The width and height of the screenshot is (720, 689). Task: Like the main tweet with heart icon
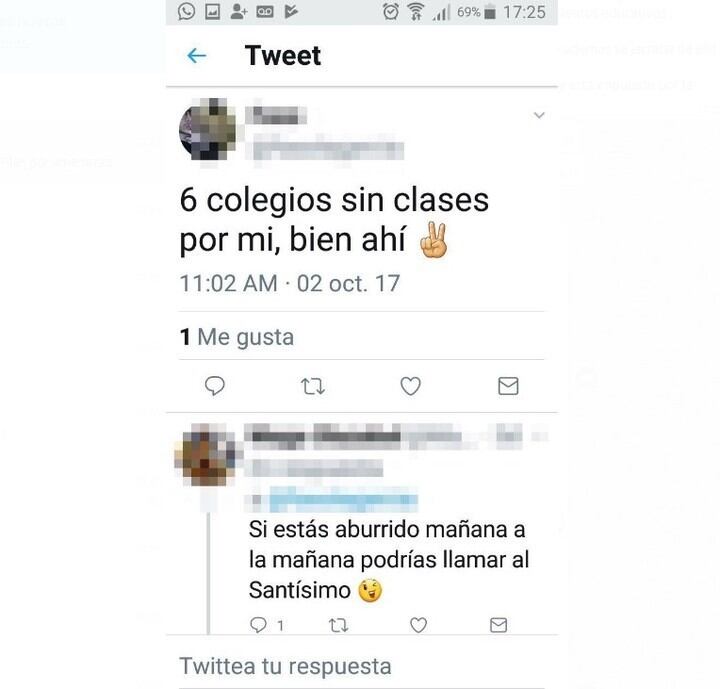[x=411, y=386]
